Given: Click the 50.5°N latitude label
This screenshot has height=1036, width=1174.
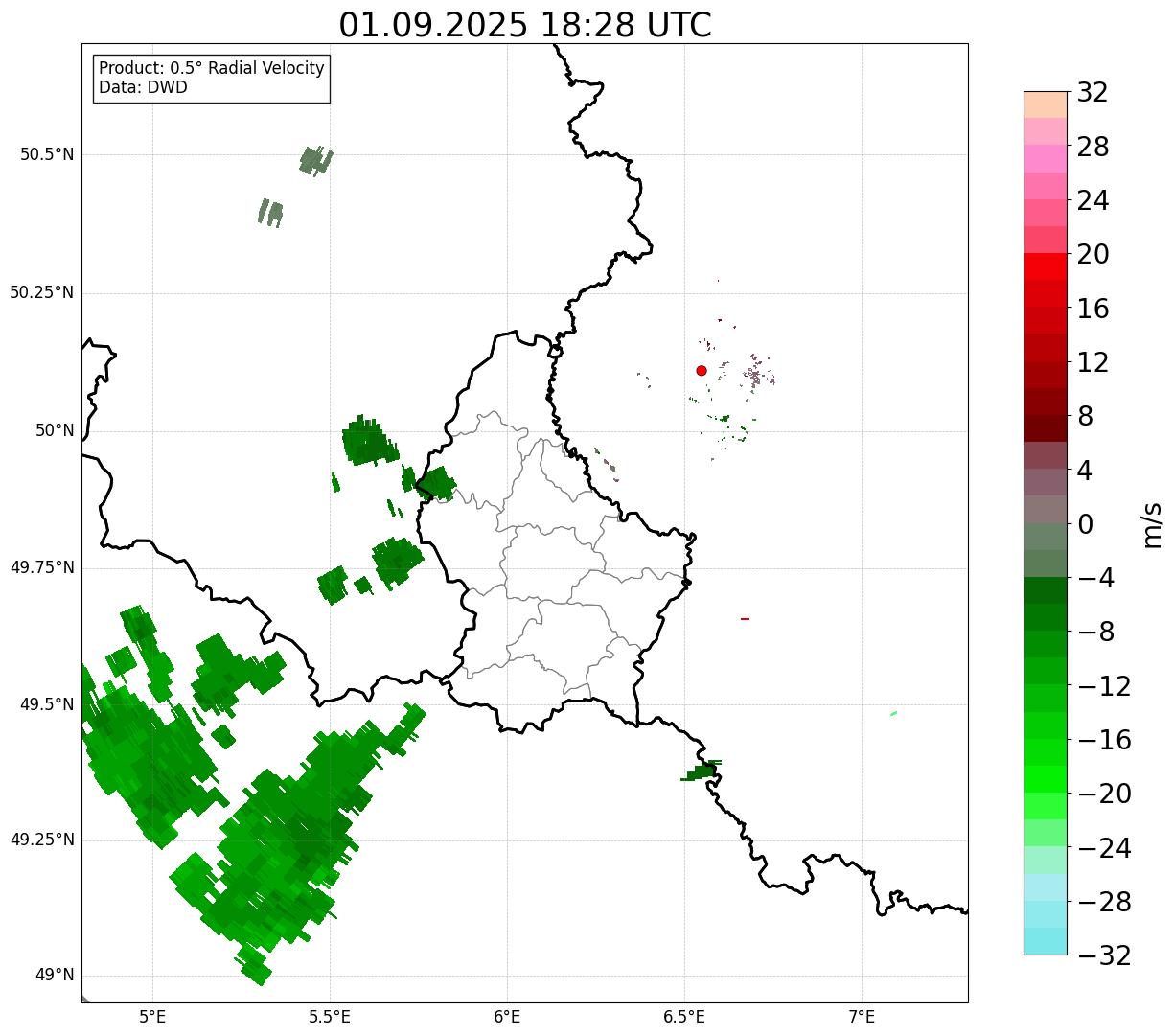Looking at the screenshot, I should tap(47, 155).
